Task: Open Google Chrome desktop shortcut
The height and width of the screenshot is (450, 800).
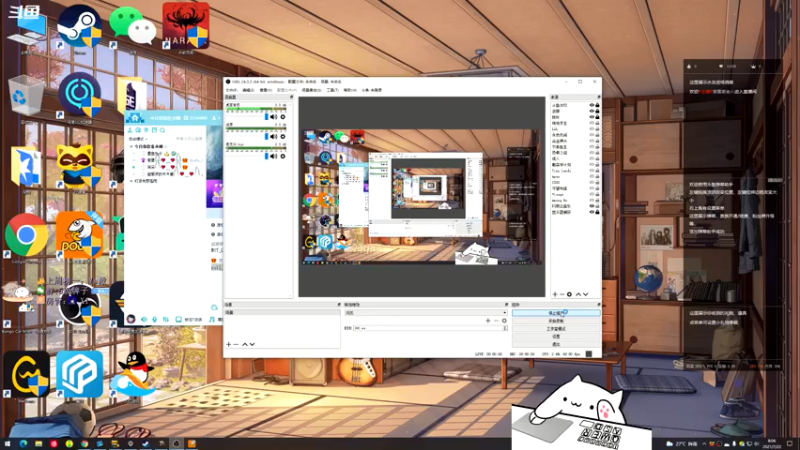Action: click(27, 236)
